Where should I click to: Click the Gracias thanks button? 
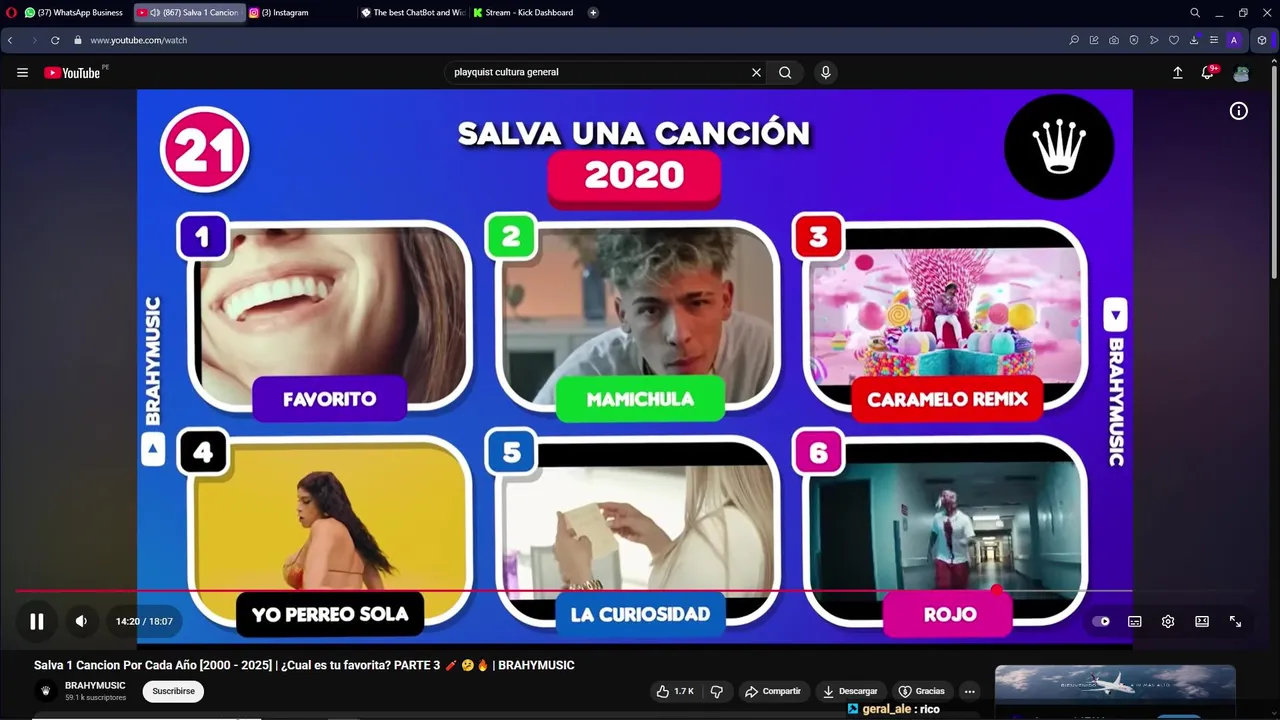pyautogui.click(x=922, y=691)
